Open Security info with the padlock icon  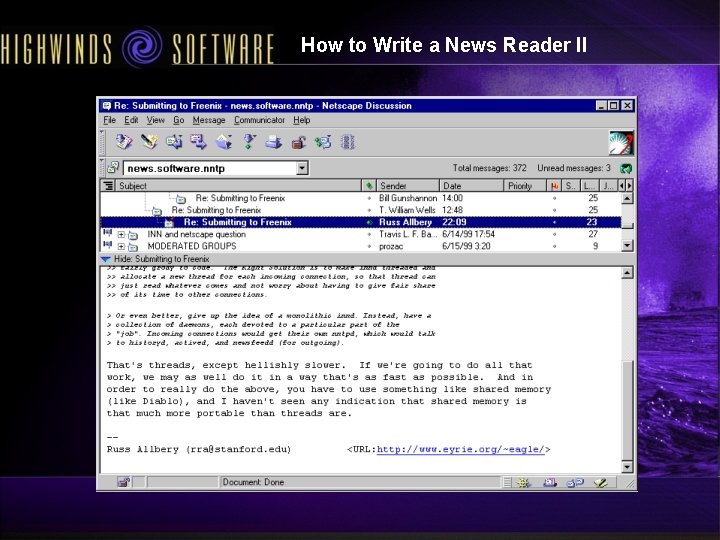298,142
